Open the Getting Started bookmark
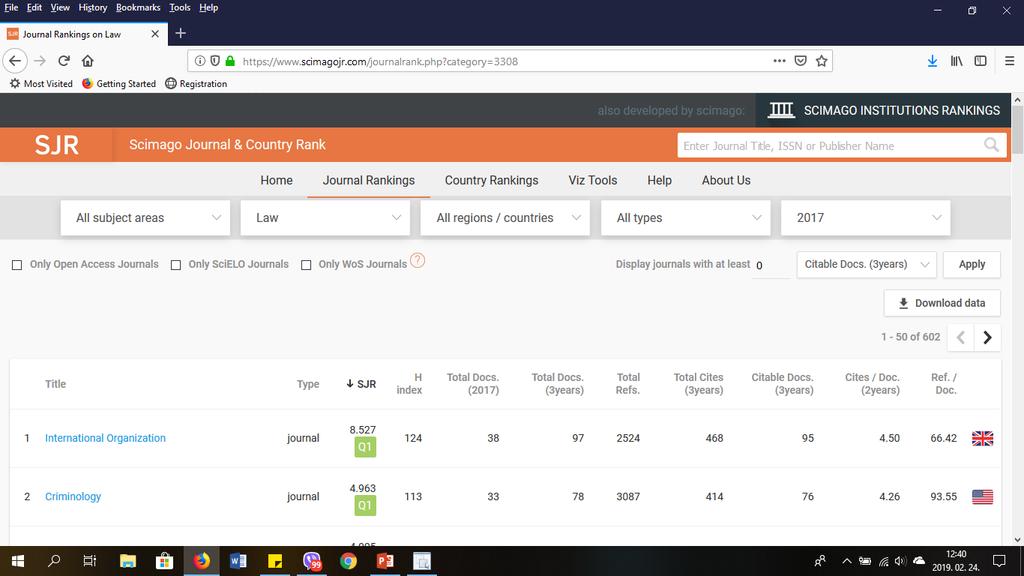The image size is (1024, 576). 119,84
